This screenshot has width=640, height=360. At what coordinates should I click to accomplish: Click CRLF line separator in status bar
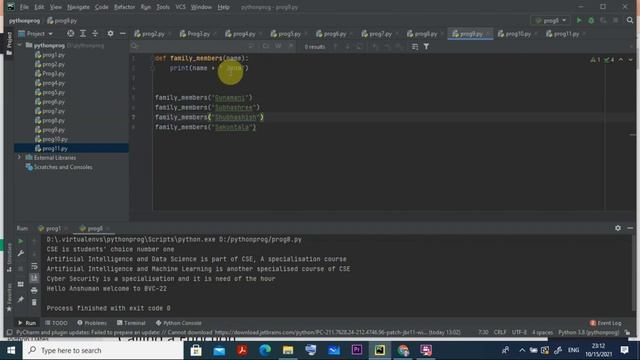500,332
